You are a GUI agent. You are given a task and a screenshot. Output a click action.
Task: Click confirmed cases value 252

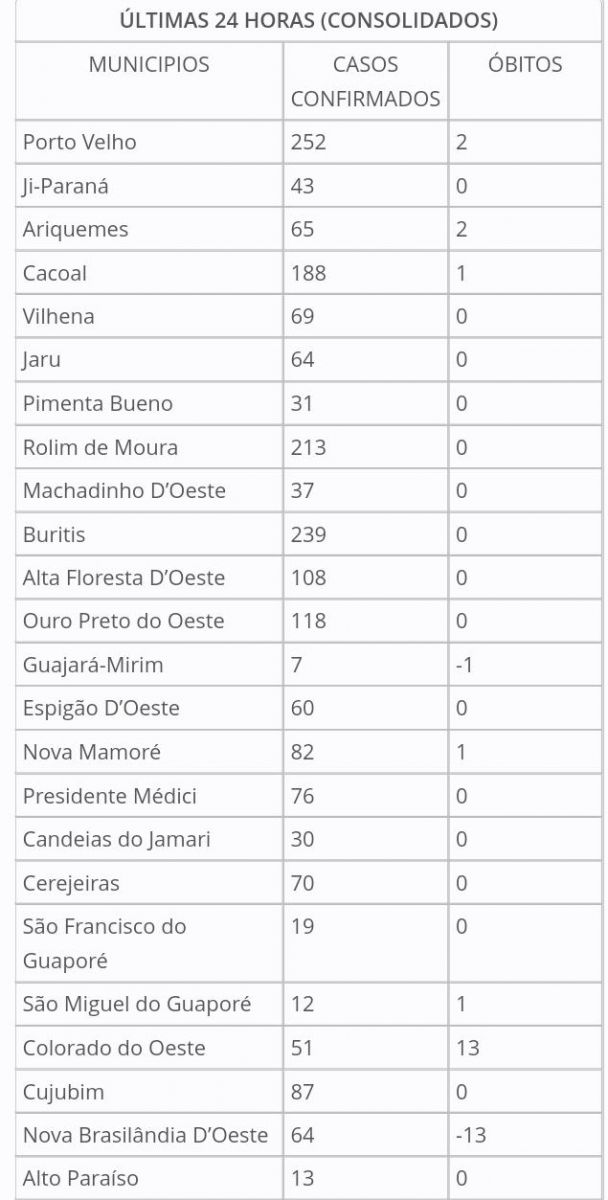[x=309, y=142]
